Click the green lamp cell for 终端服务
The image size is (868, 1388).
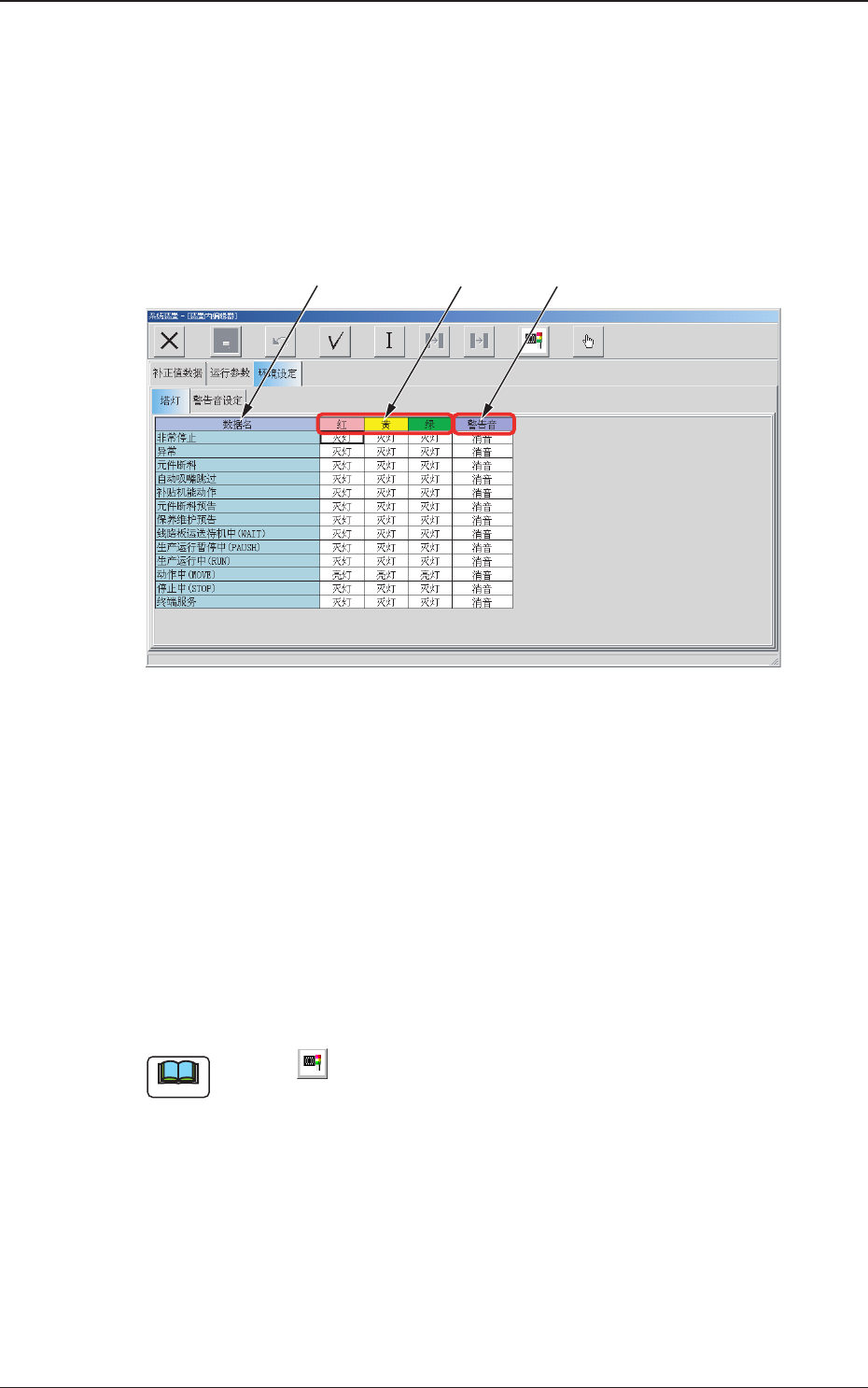pyautogui.click(x=429, y=602)
